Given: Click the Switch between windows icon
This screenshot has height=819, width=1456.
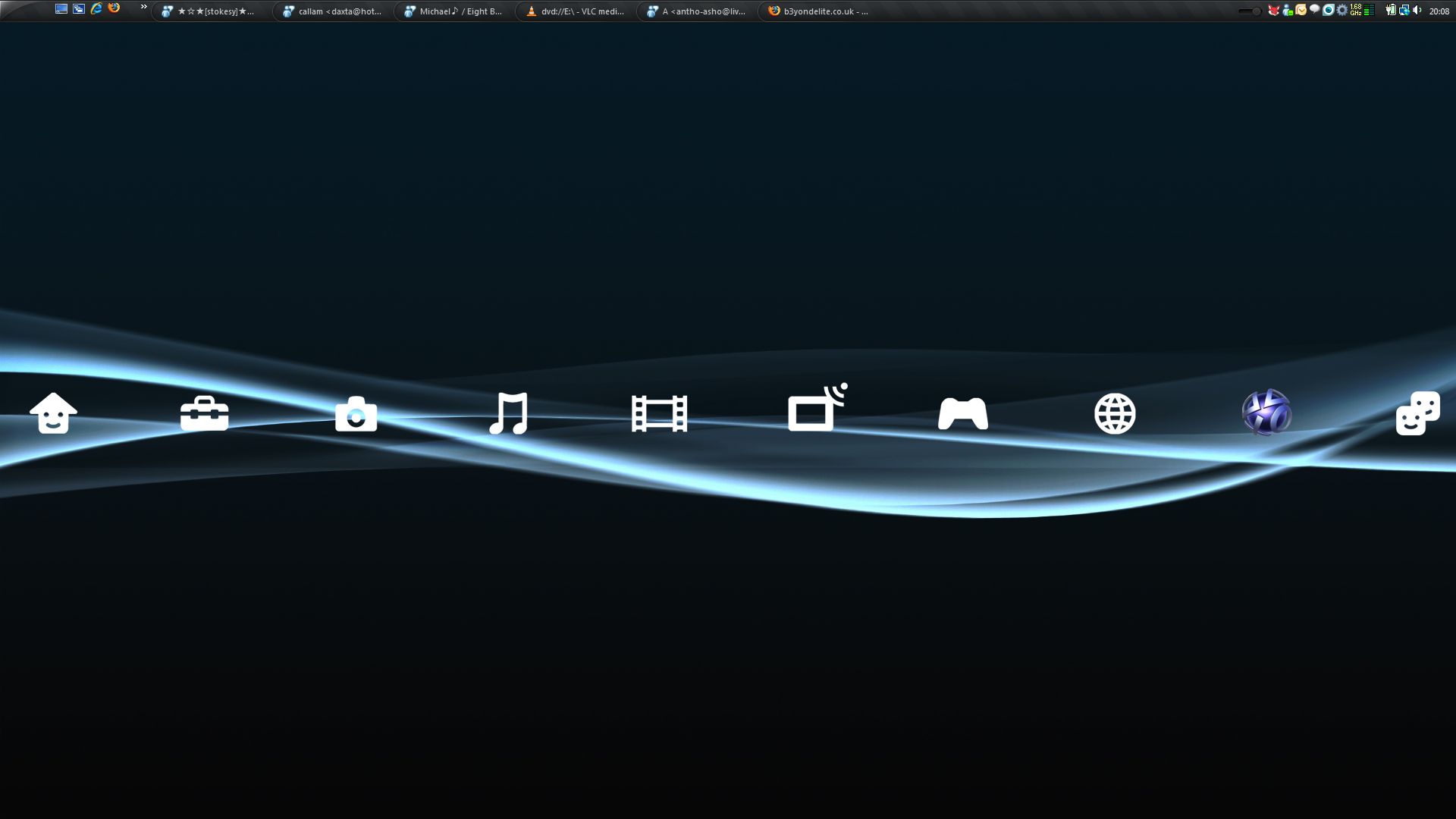Looking at the screenshot, I should pos(79,9).
